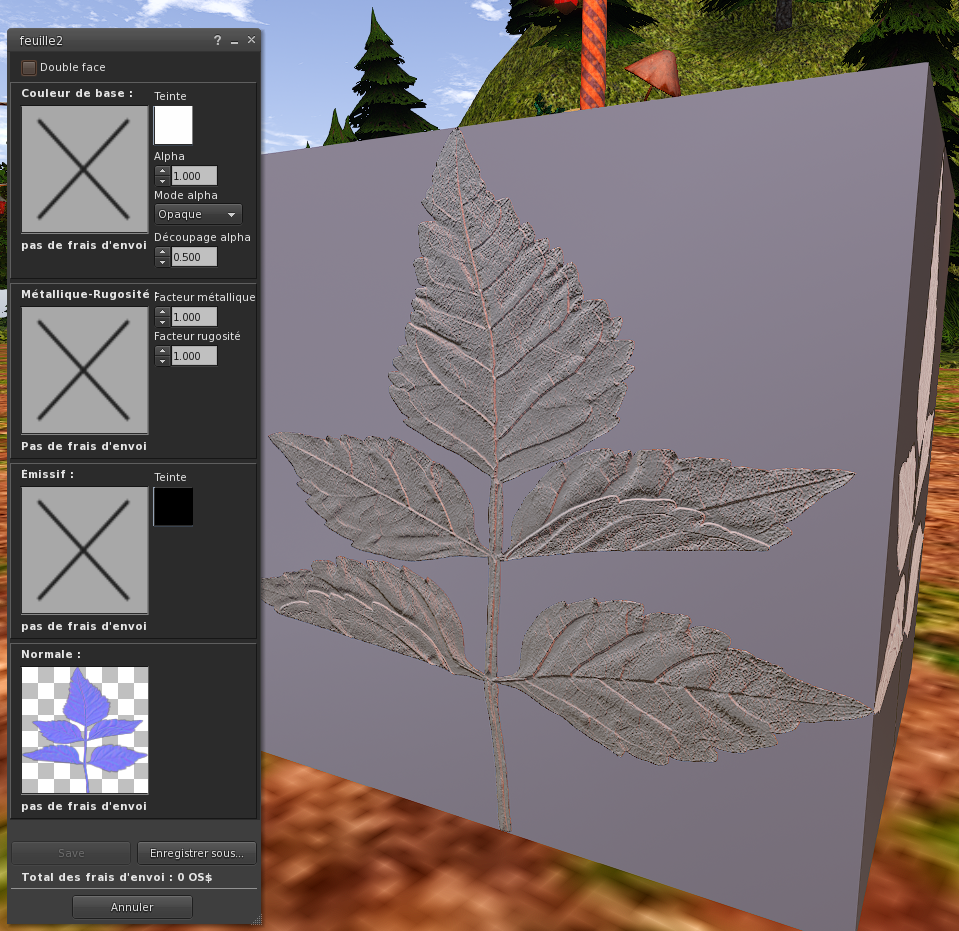Open the Mode alpha Opaque dropdown

click(198, 214)
